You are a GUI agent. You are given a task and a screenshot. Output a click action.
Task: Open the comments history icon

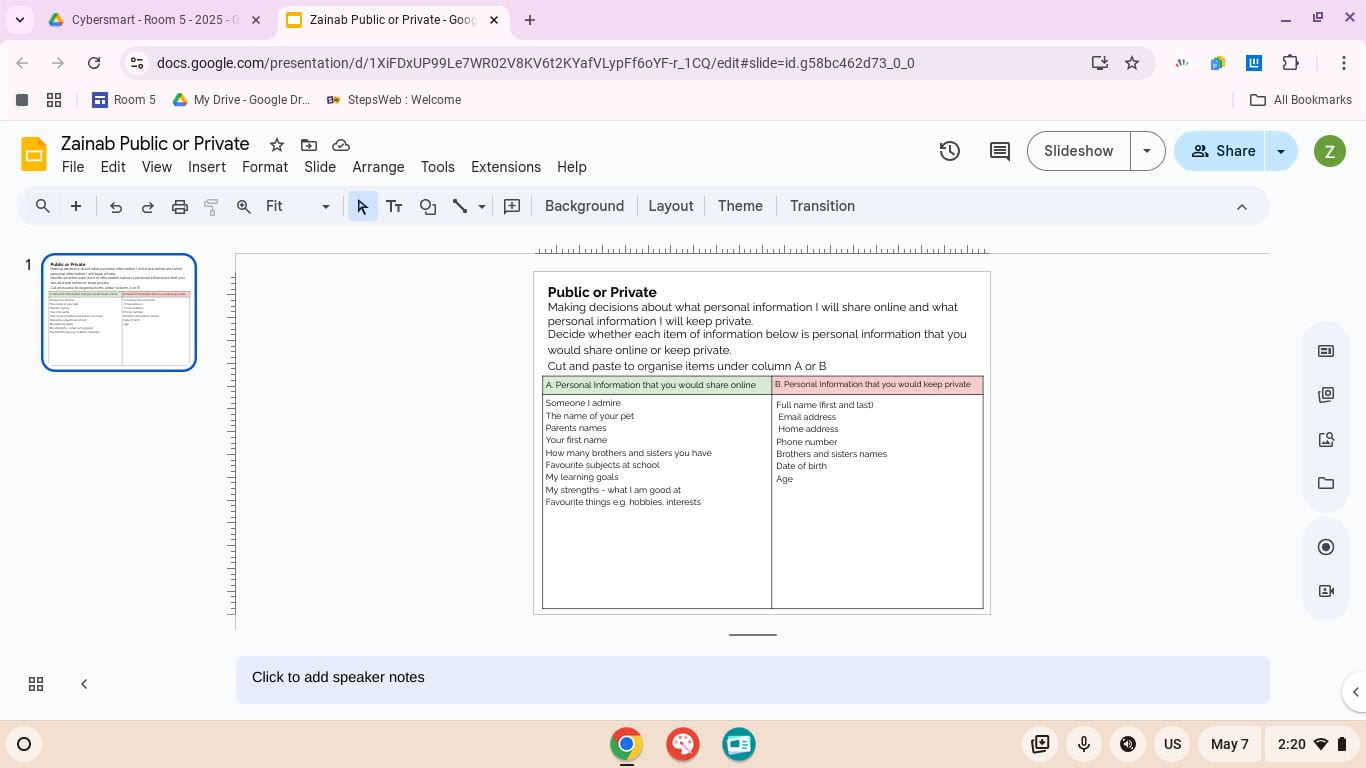click(999, 151)
